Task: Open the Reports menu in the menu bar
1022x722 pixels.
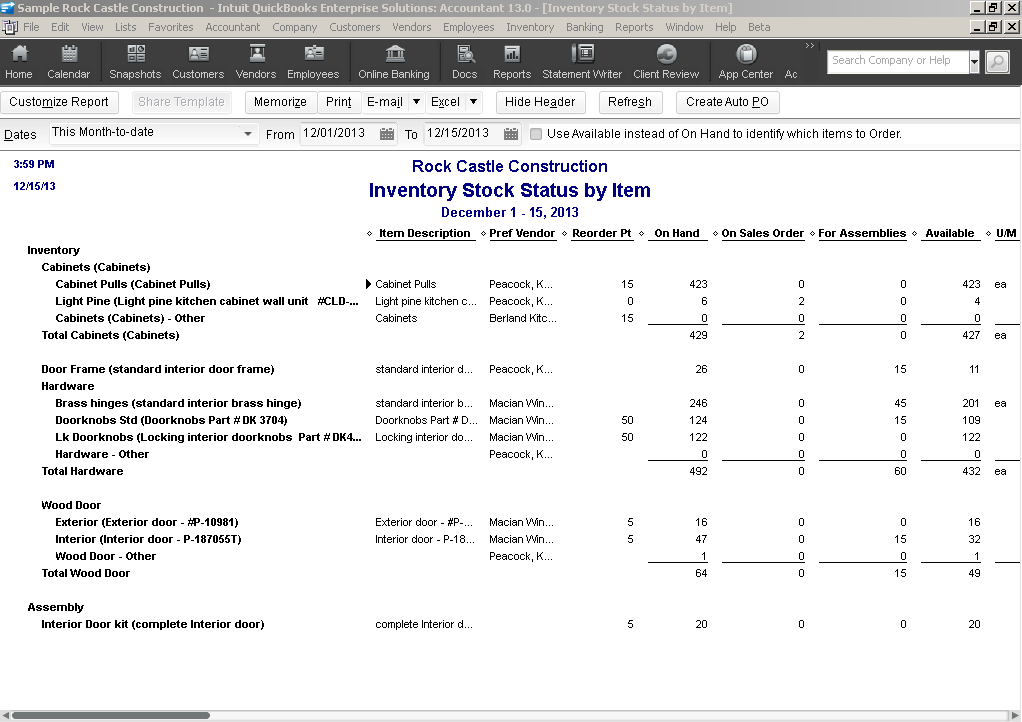Action: click(x=634, y=27)
